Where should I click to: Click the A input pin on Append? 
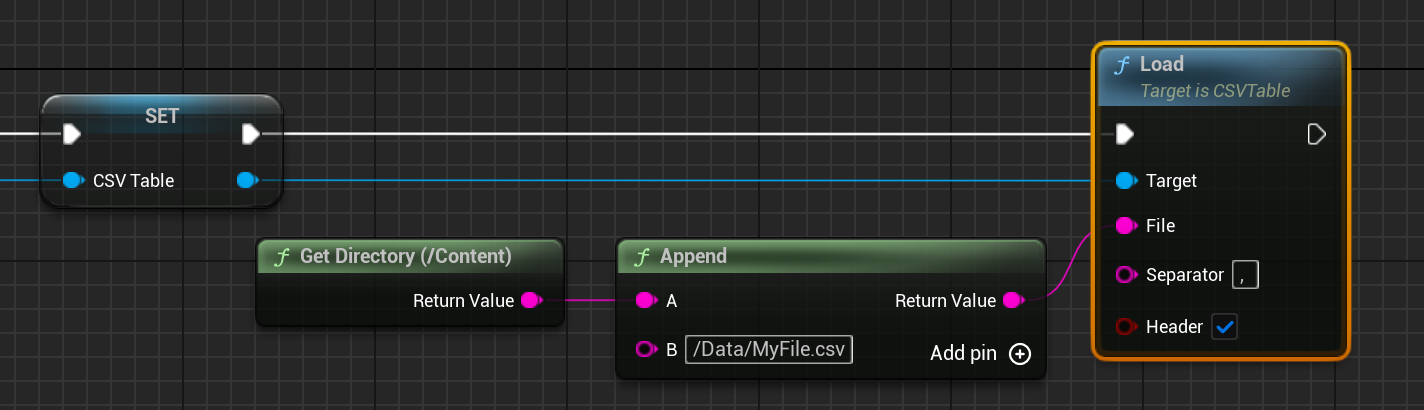coord(646,300)
